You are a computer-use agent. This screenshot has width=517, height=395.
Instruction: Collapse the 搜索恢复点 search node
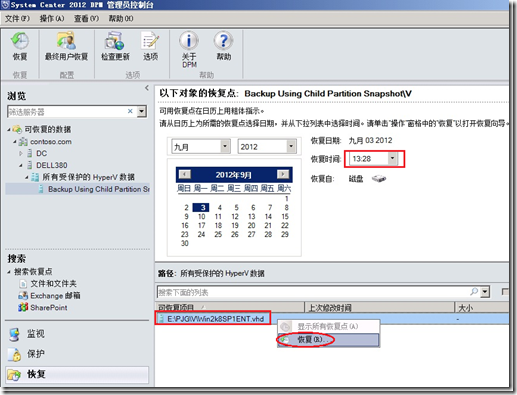(9, 272)
